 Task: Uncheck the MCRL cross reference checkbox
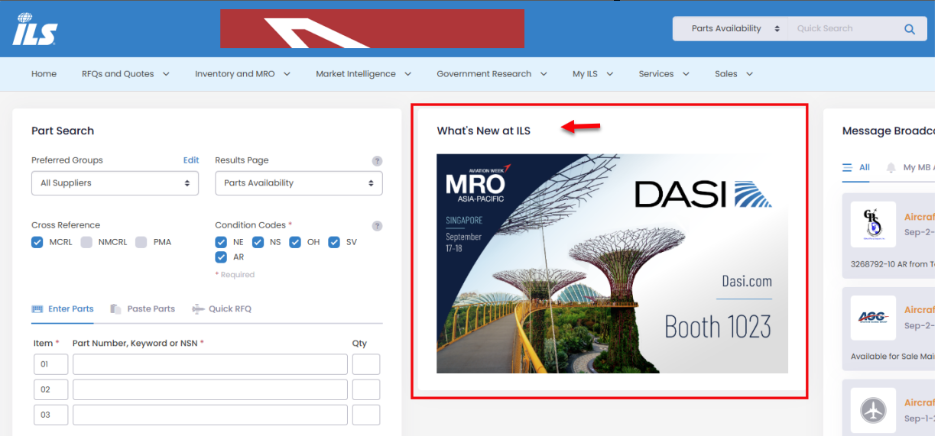pyautogui.click(x=38, y=242)
